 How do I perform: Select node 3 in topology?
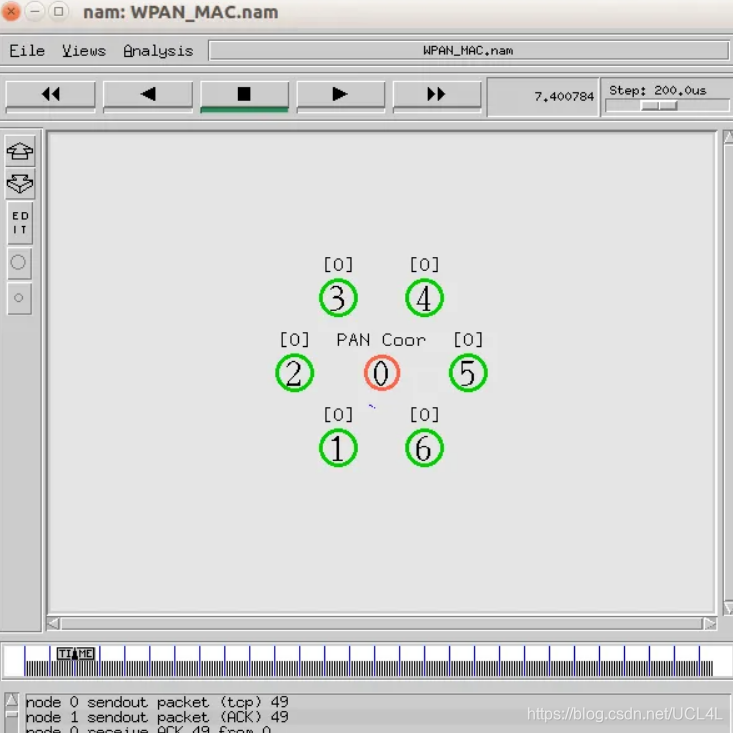[338, 298]
